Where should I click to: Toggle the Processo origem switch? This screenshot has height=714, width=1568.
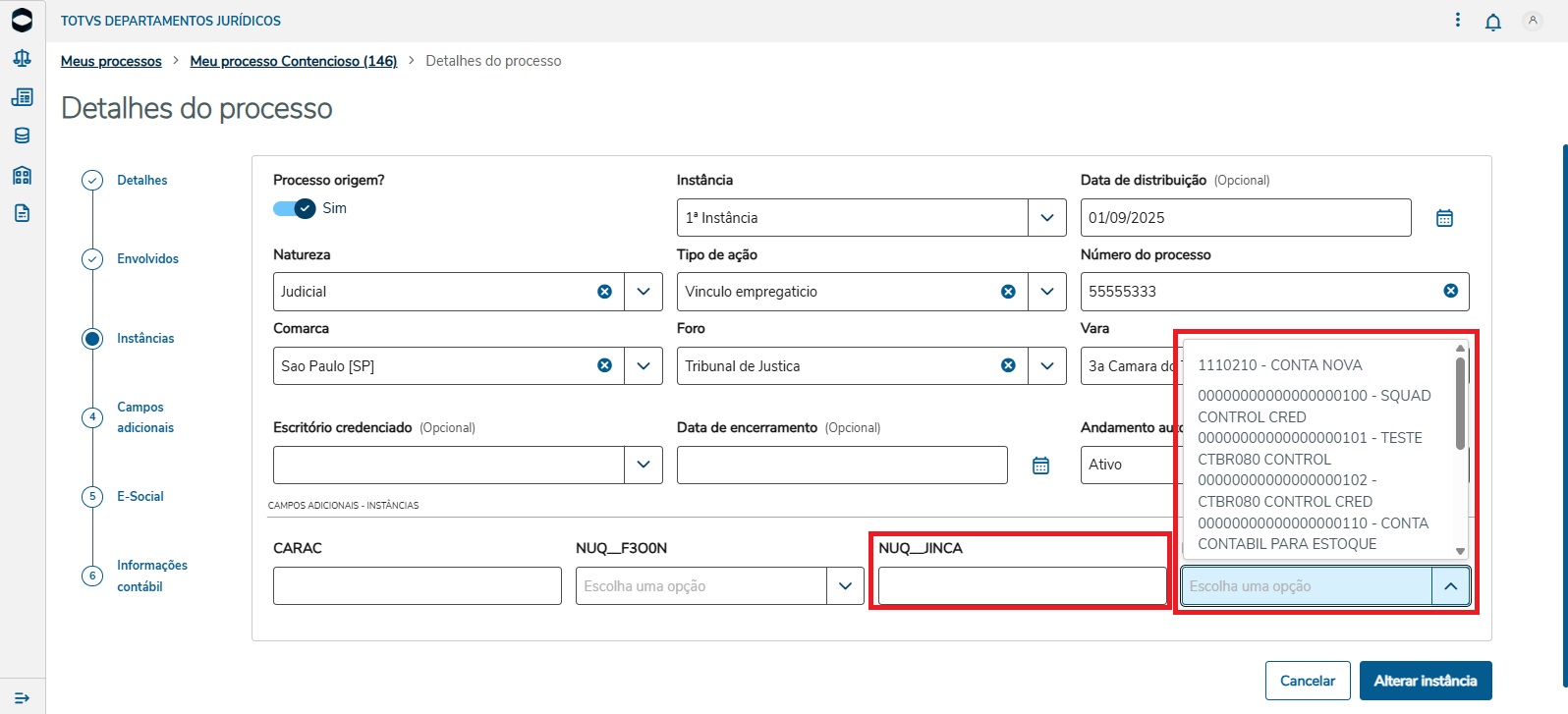point(295,208)
